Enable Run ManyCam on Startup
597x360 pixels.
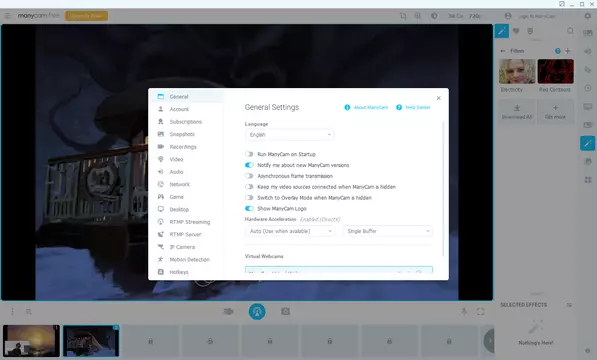coord(249,154)
